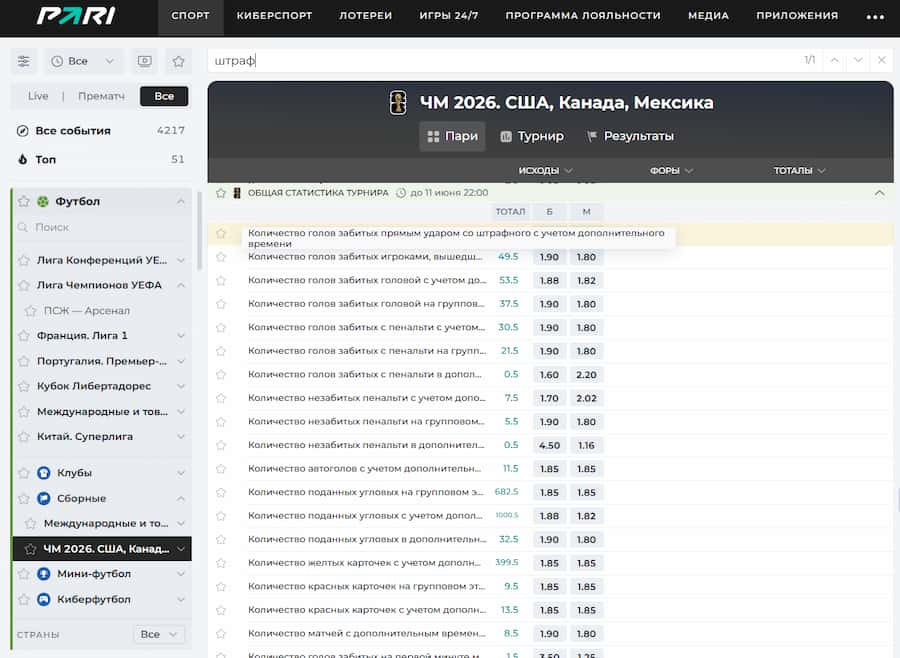Open the Лотереи section
The image size is (900, 658).
(x=366, y=16)
